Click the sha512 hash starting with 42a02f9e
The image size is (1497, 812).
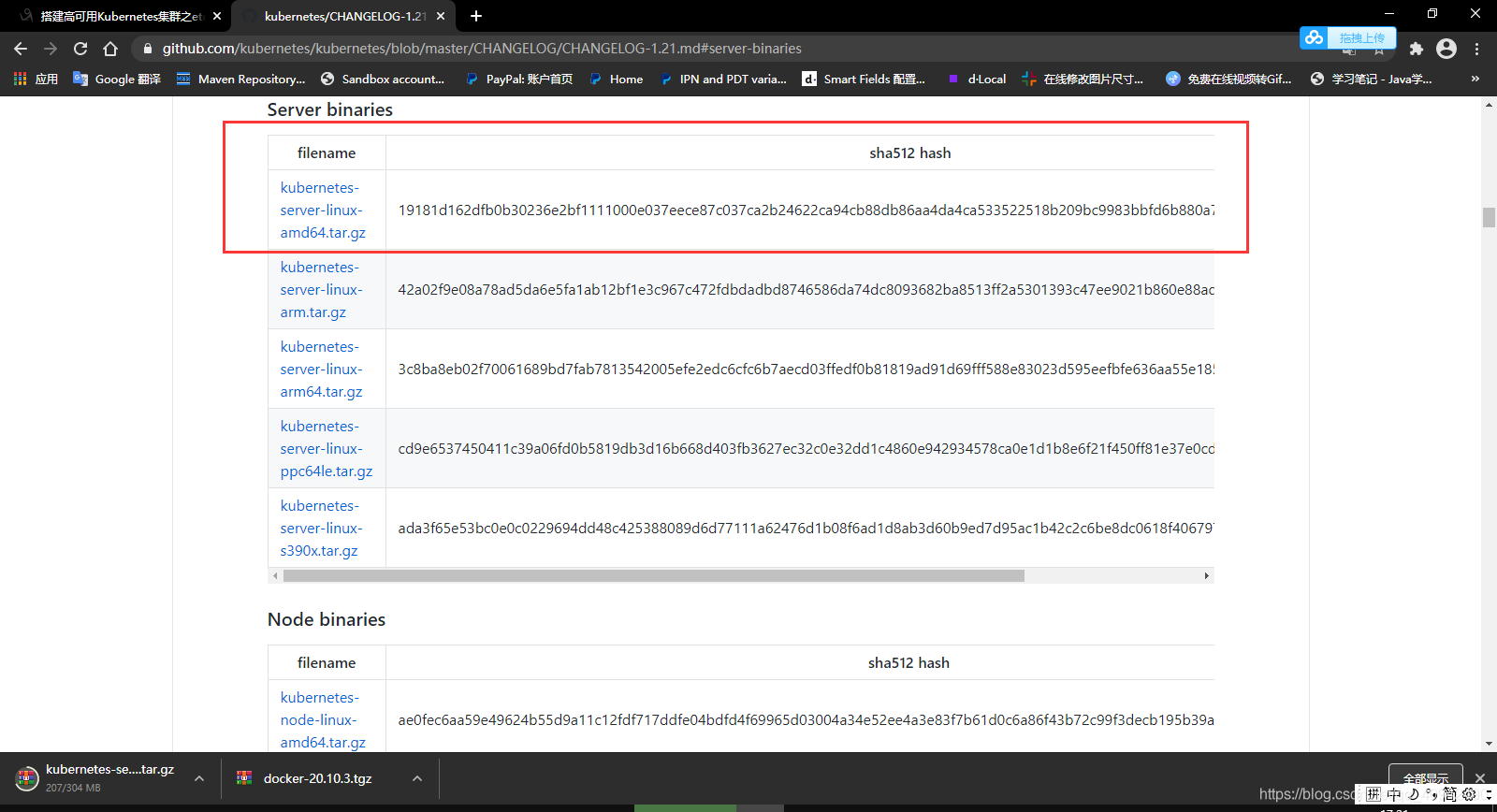click(806, 290)
